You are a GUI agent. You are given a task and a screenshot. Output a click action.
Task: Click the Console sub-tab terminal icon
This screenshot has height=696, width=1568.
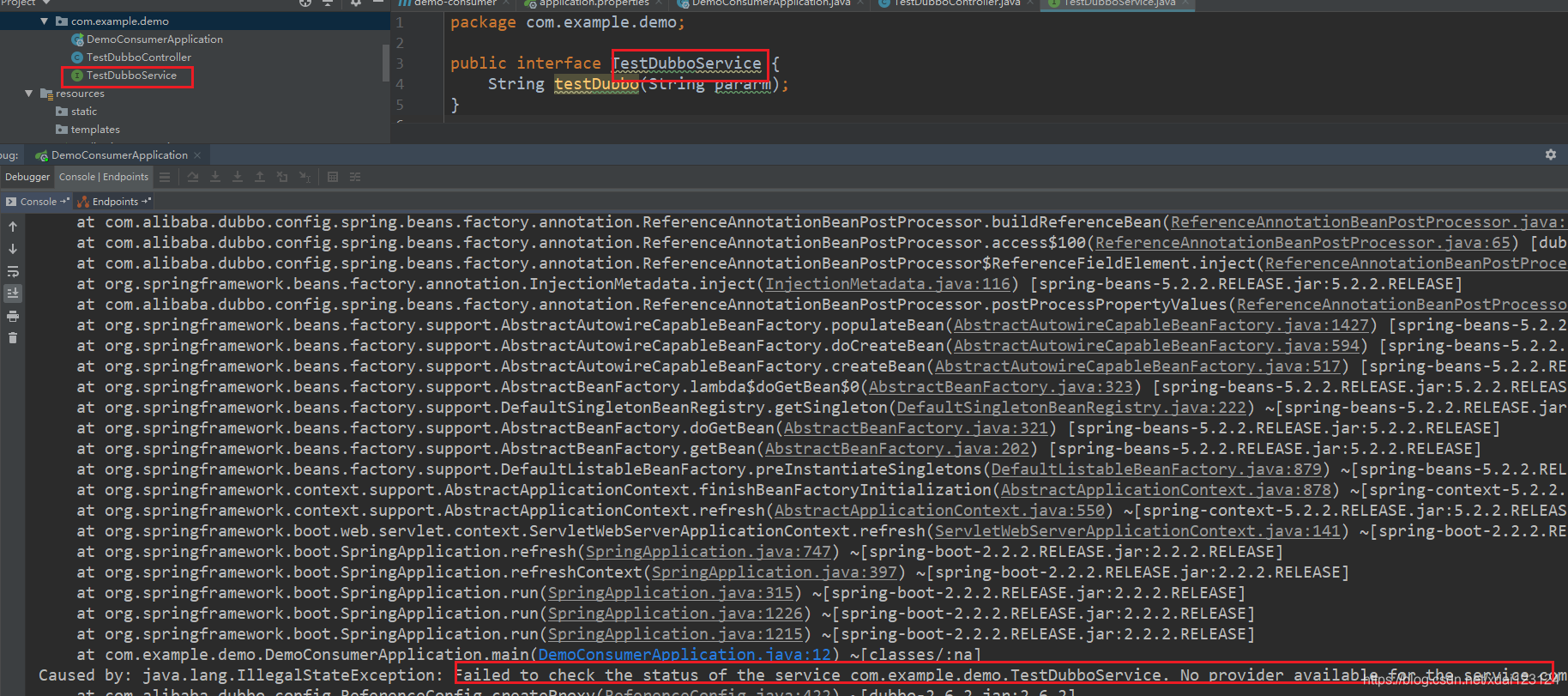pos(11,202)
